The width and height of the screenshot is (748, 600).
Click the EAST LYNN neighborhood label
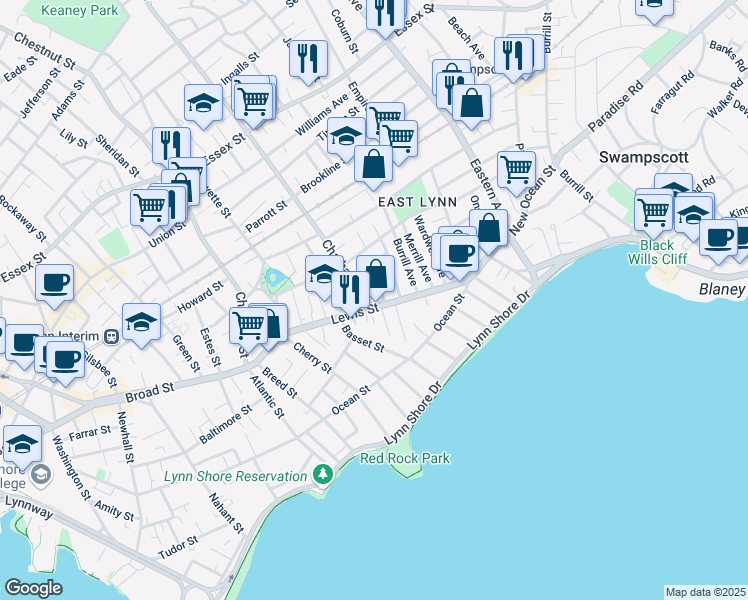point(417,202)
